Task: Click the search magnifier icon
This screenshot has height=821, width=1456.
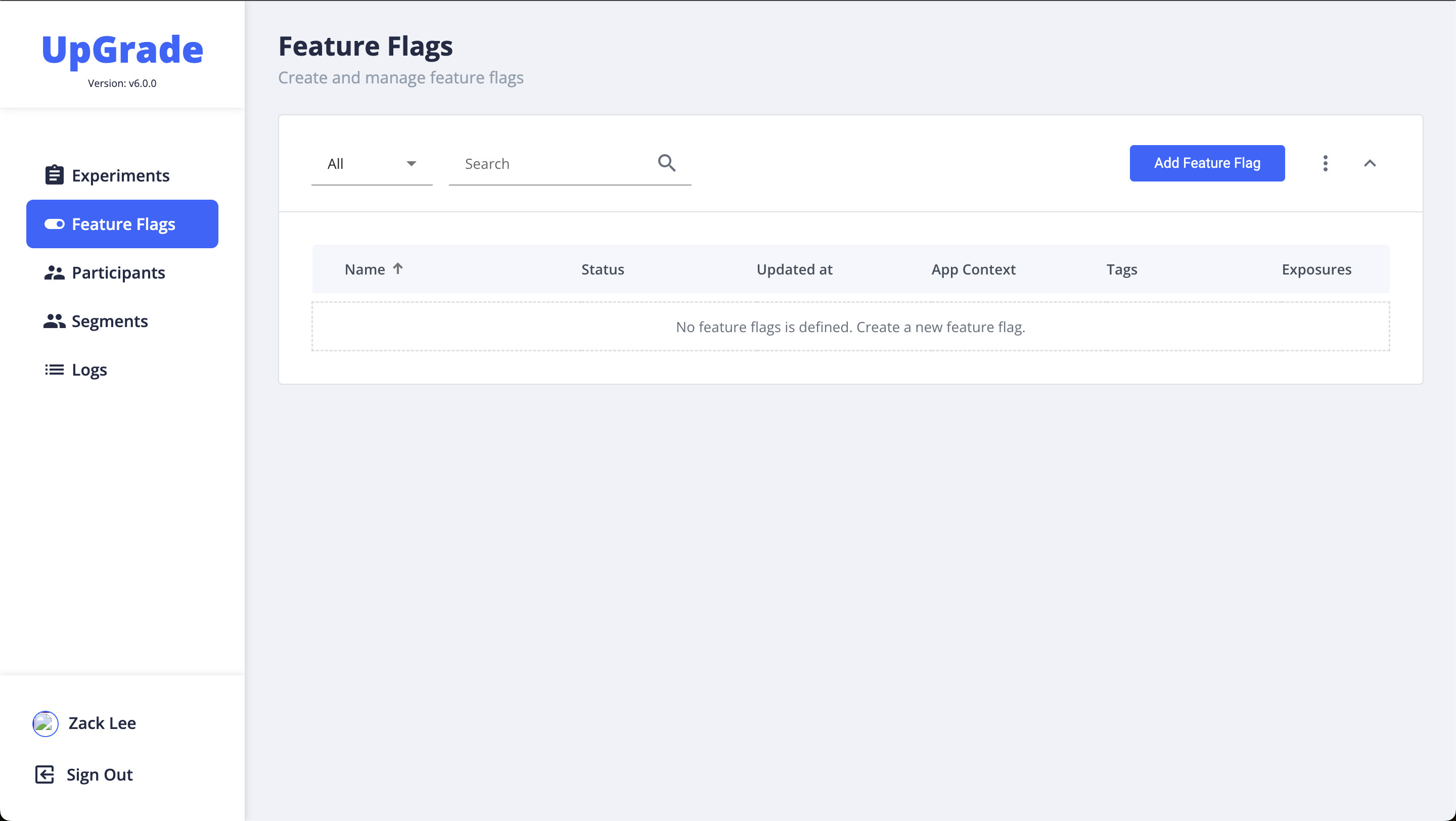Action: (x=666, y=163)
